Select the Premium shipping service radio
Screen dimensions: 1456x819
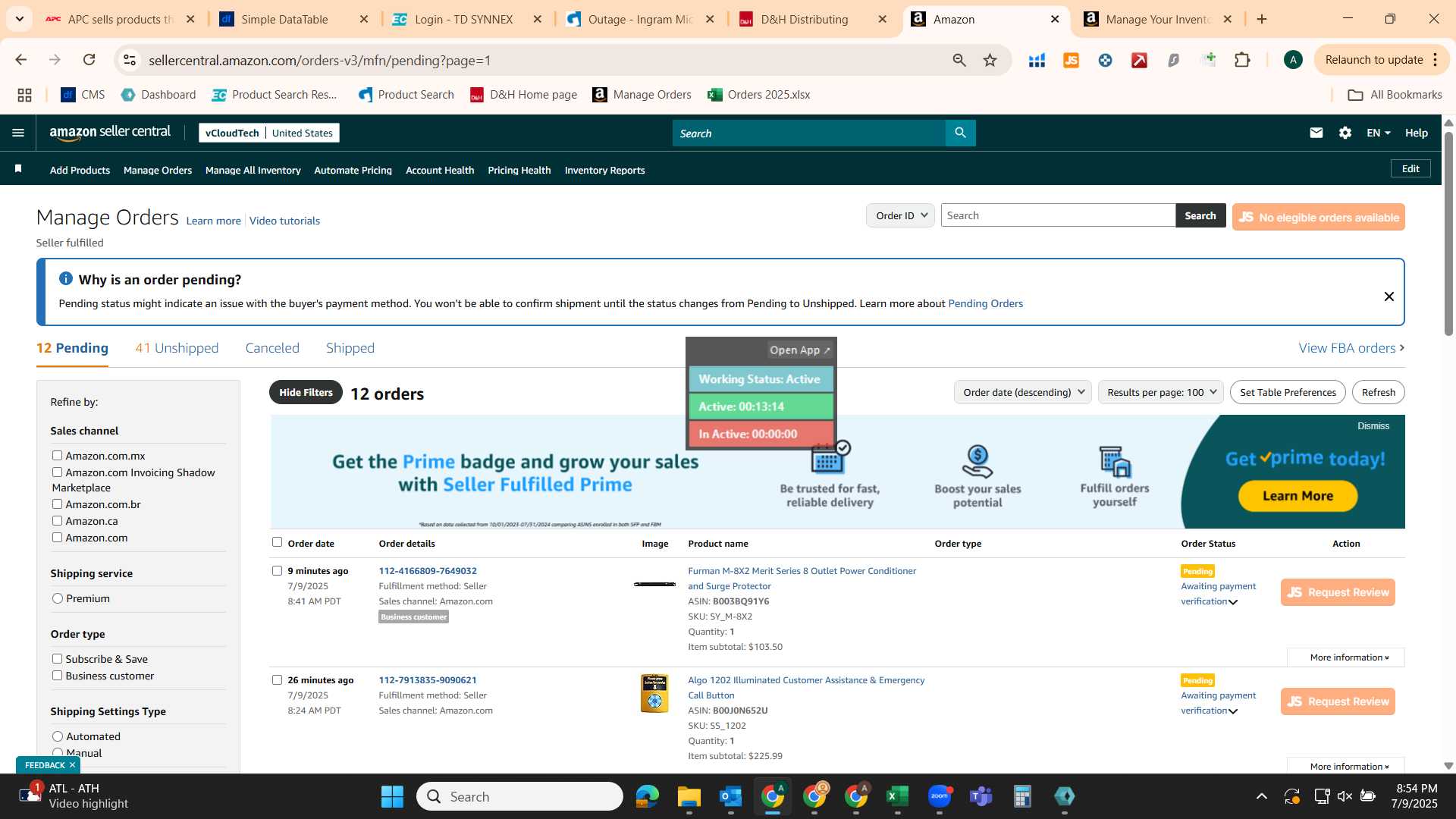58,598
